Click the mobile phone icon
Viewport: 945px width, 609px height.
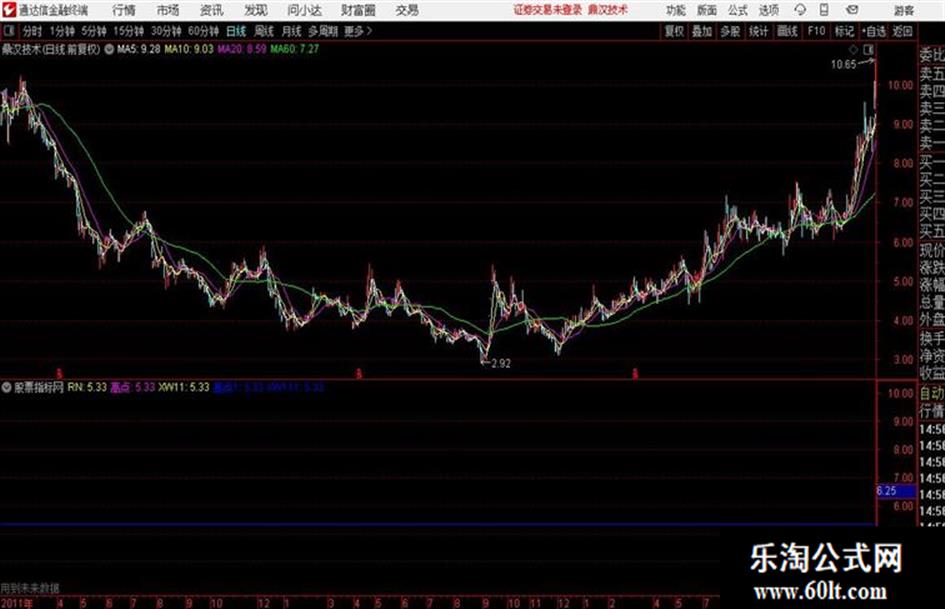tap(824, 10)
